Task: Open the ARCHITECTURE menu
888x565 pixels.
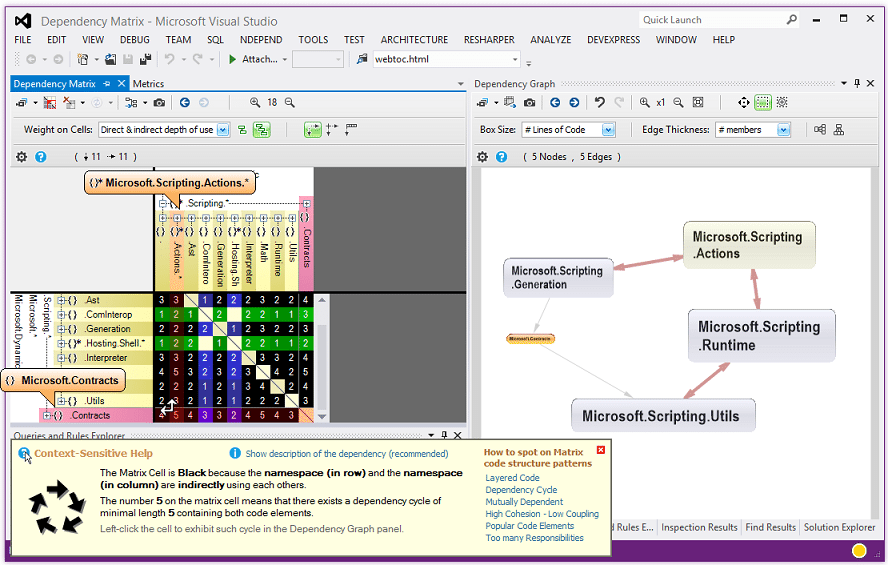Action: tap(414, 40)
